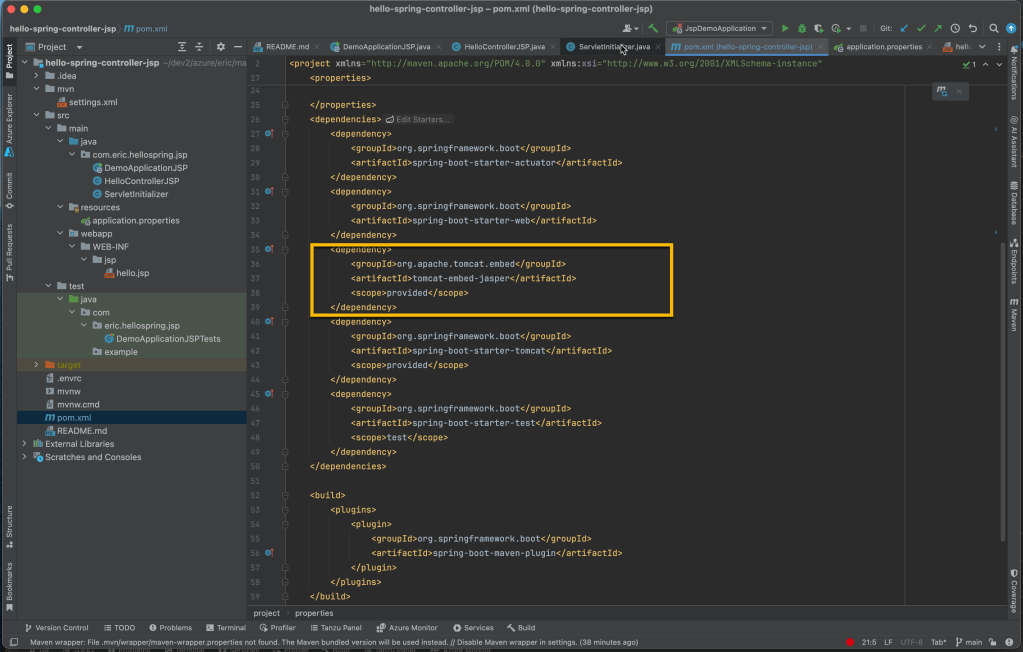
Task: Run JspDemoApplication with the green play icon
Action: tap(784, 29)
